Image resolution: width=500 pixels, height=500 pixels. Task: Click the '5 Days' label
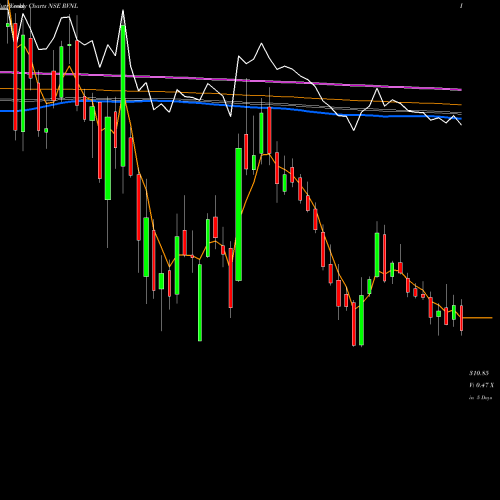(x=484, y=398)
